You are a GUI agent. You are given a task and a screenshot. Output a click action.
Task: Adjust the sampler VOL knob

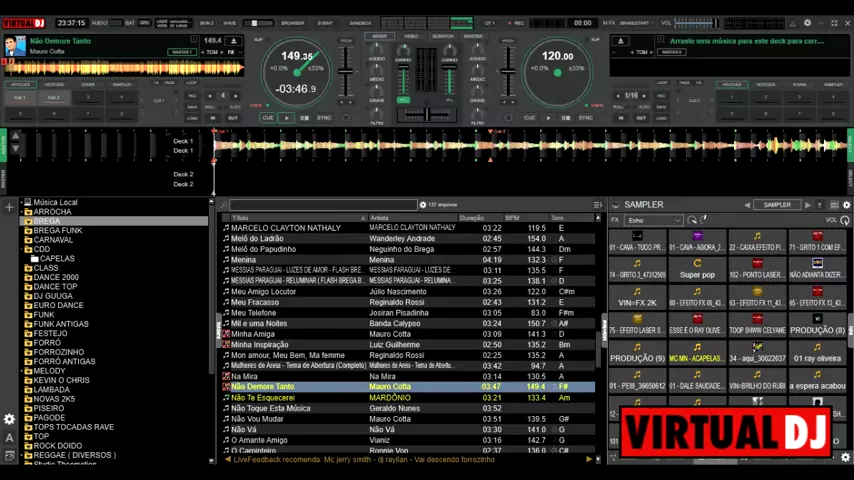[x=845, y=220]
